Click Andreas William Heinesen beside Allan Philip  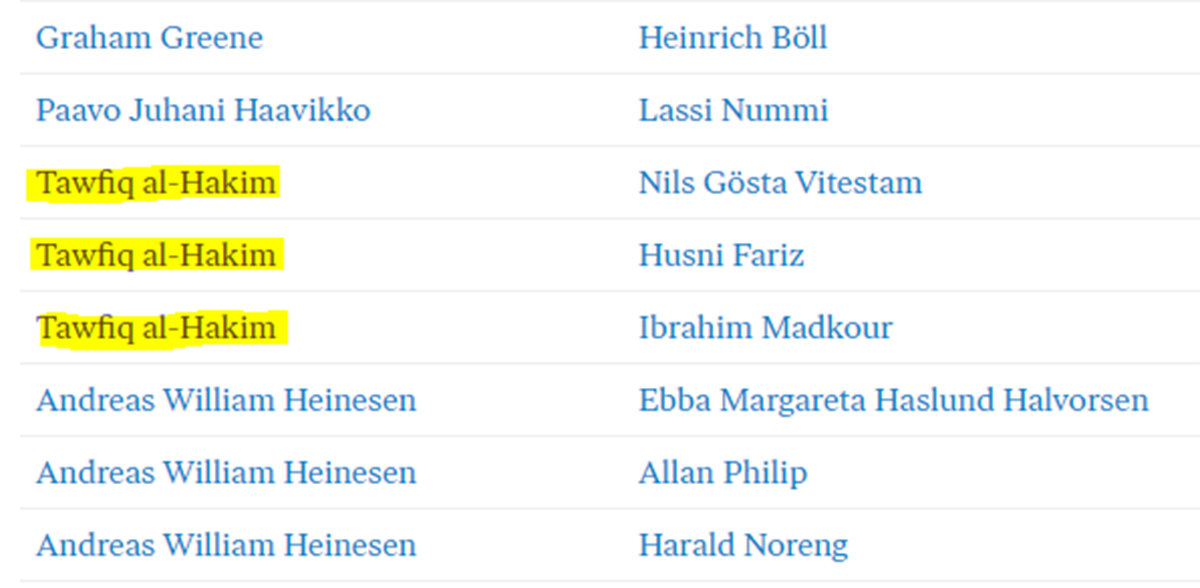coord(226,473)
